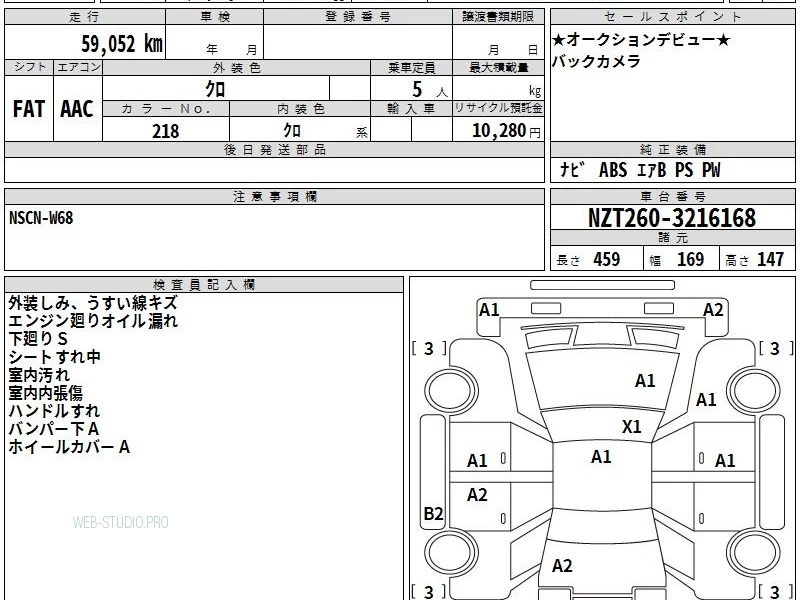Viewport: 800px width, 600px height.
Task: Click the 後日発送部品 header
Action: click(x=274, y=149)
